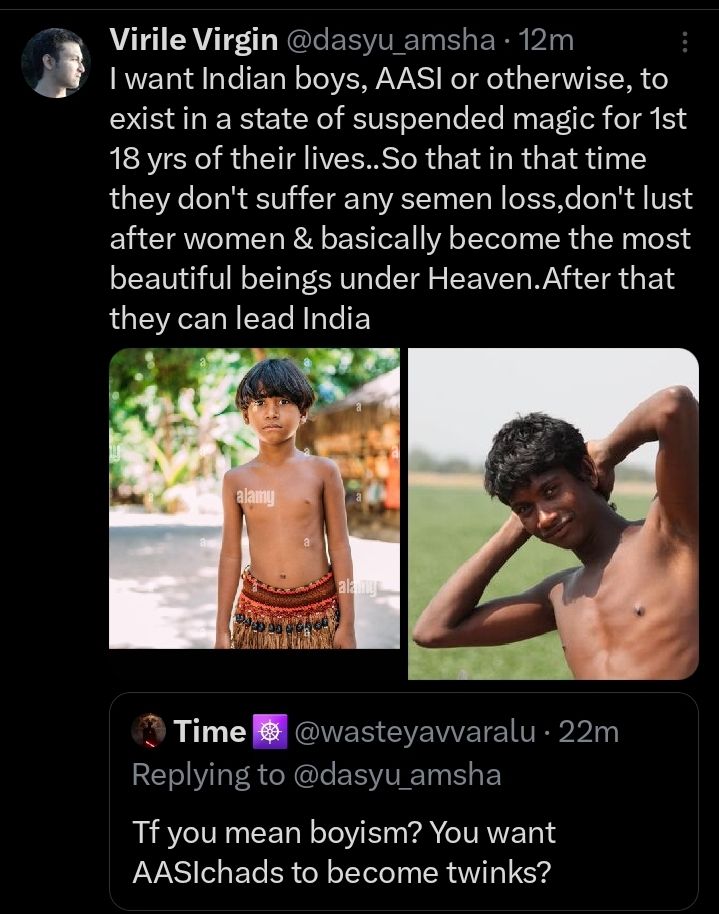The image size is (719, 914).
Task: Click the "they can lead India" text line
Action: (x=240, y=318)
